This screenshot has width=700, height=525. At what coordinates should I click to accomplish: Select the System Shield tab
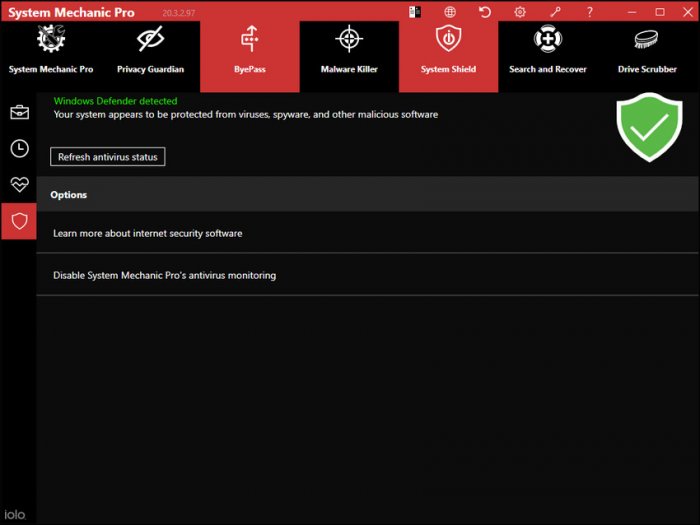pyautogui.click(x=449, y=57)
